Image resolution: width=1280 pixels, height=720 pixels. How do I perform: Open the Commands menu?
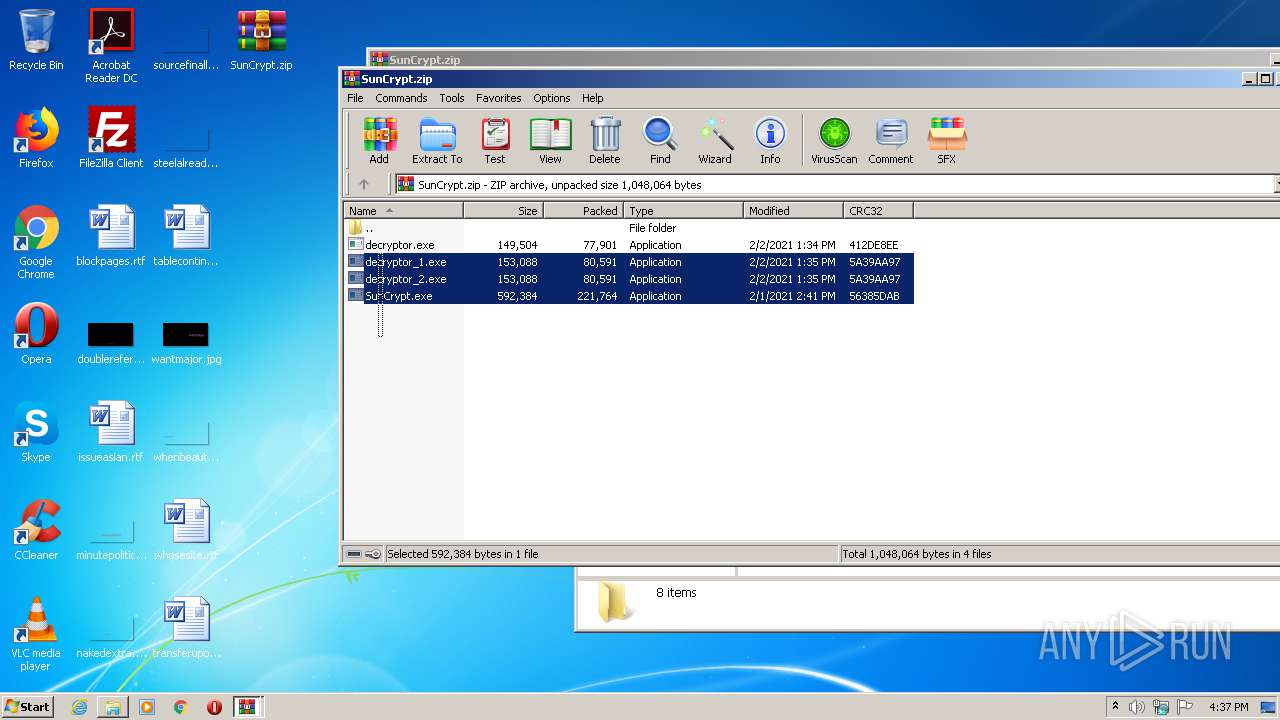(401, 98)
